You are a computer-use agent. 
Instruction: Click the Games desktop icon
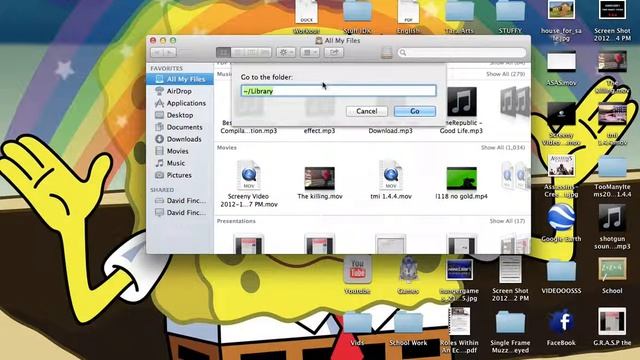(408, 275)
